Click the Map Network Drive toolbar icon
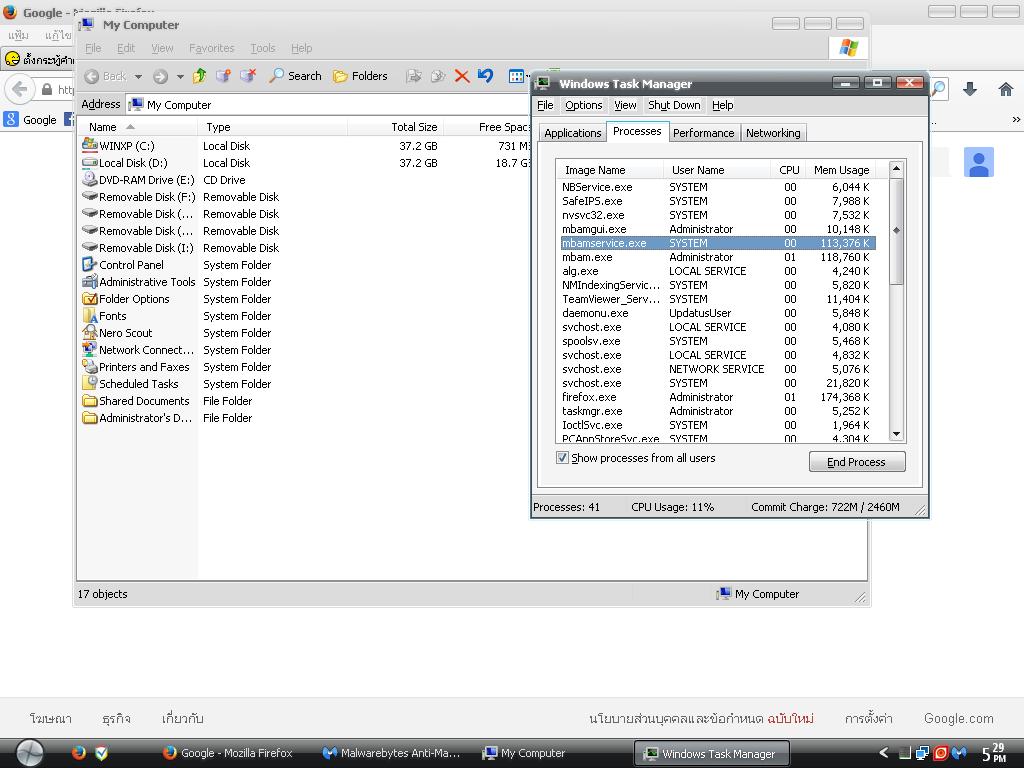Viewport: 1024px width, 768px height. coord(223,76)
